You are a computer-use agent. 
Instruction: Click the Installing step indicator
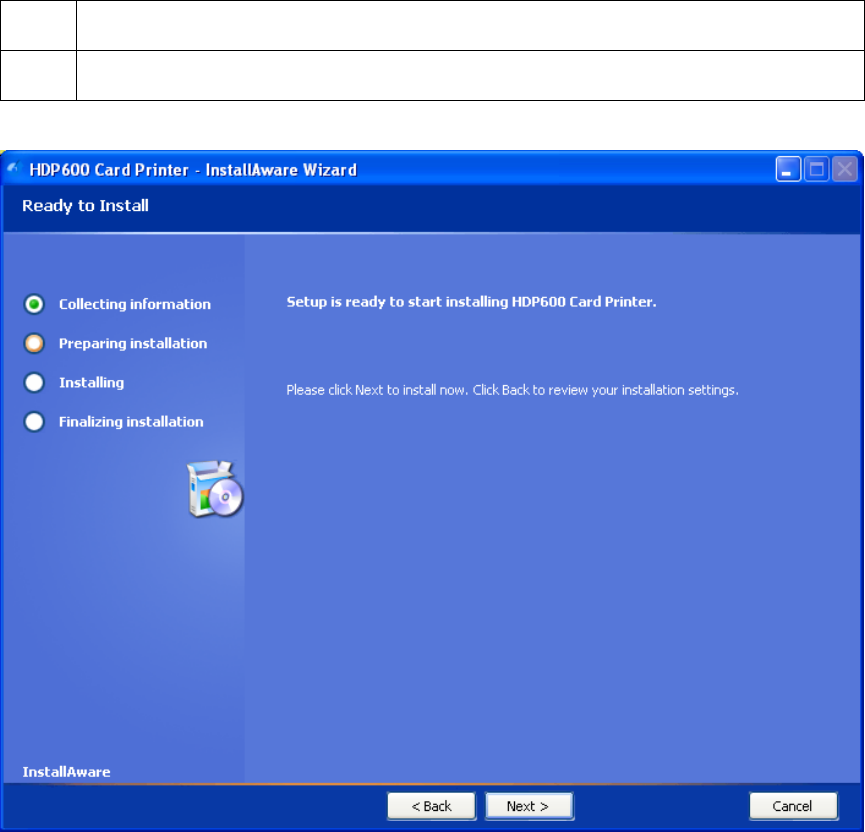tap(34, 382)
